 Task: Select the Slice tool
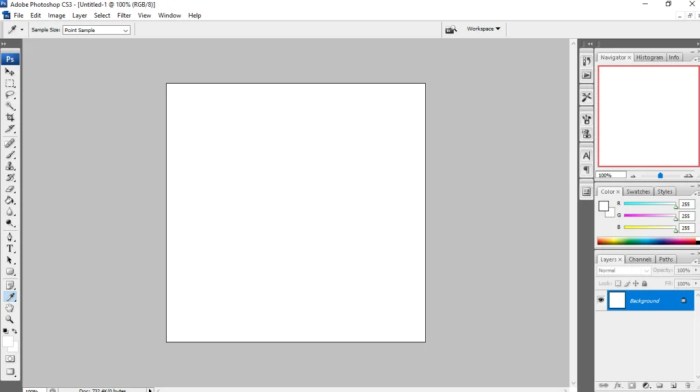[x=10, y=129]
